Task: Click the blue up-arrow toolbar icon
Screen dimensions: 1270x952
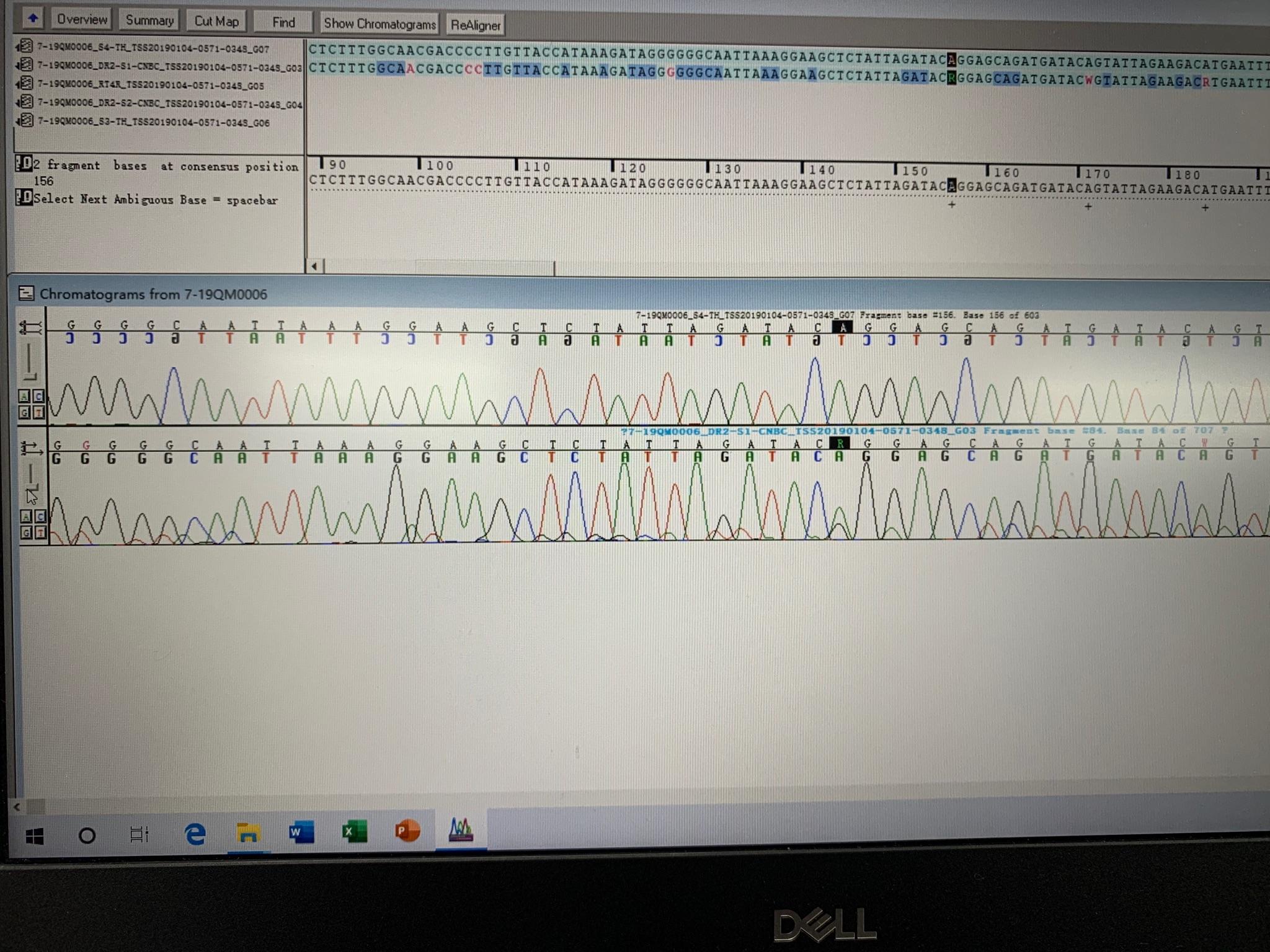Action: [x=33, y=19]
